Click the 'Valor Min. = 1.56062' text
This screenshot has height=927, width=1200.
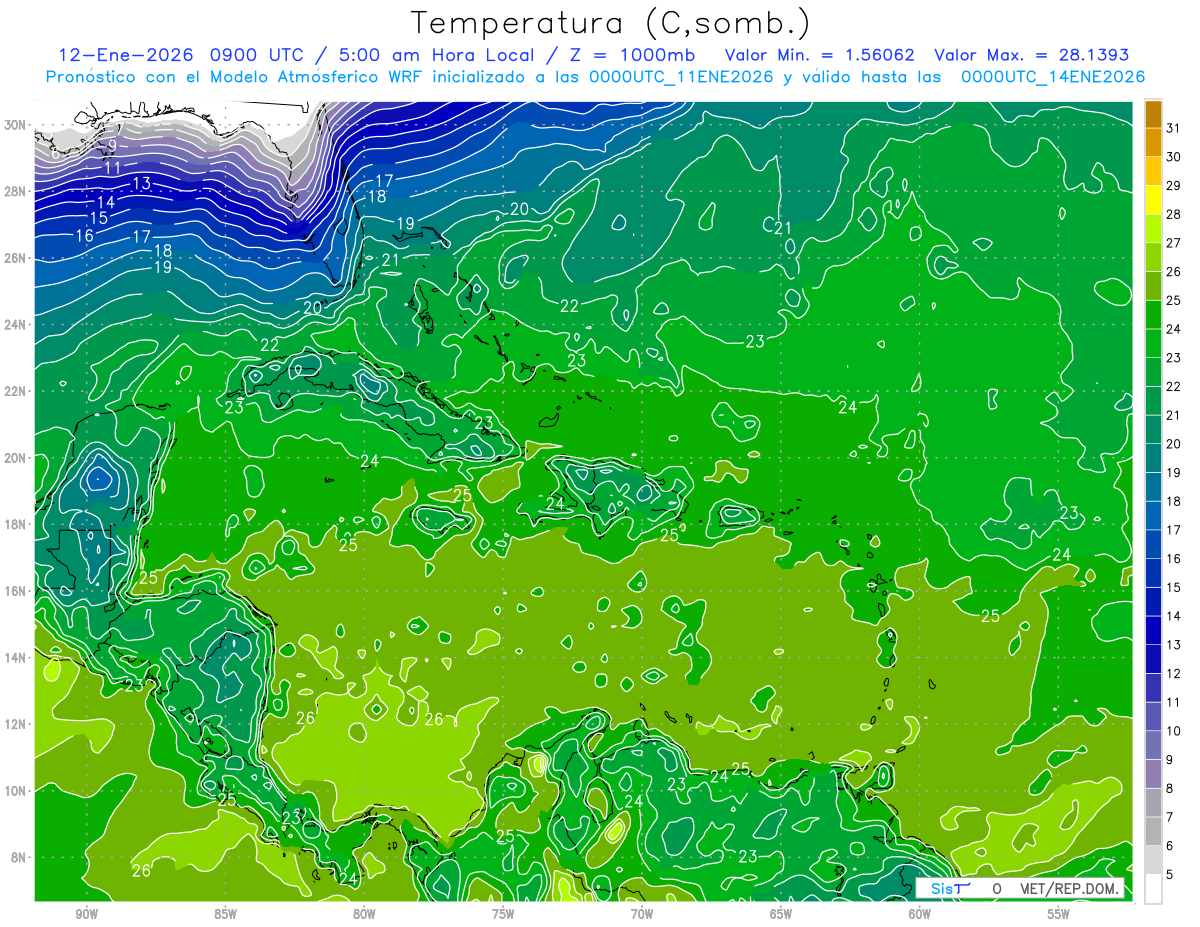[820, 55]
